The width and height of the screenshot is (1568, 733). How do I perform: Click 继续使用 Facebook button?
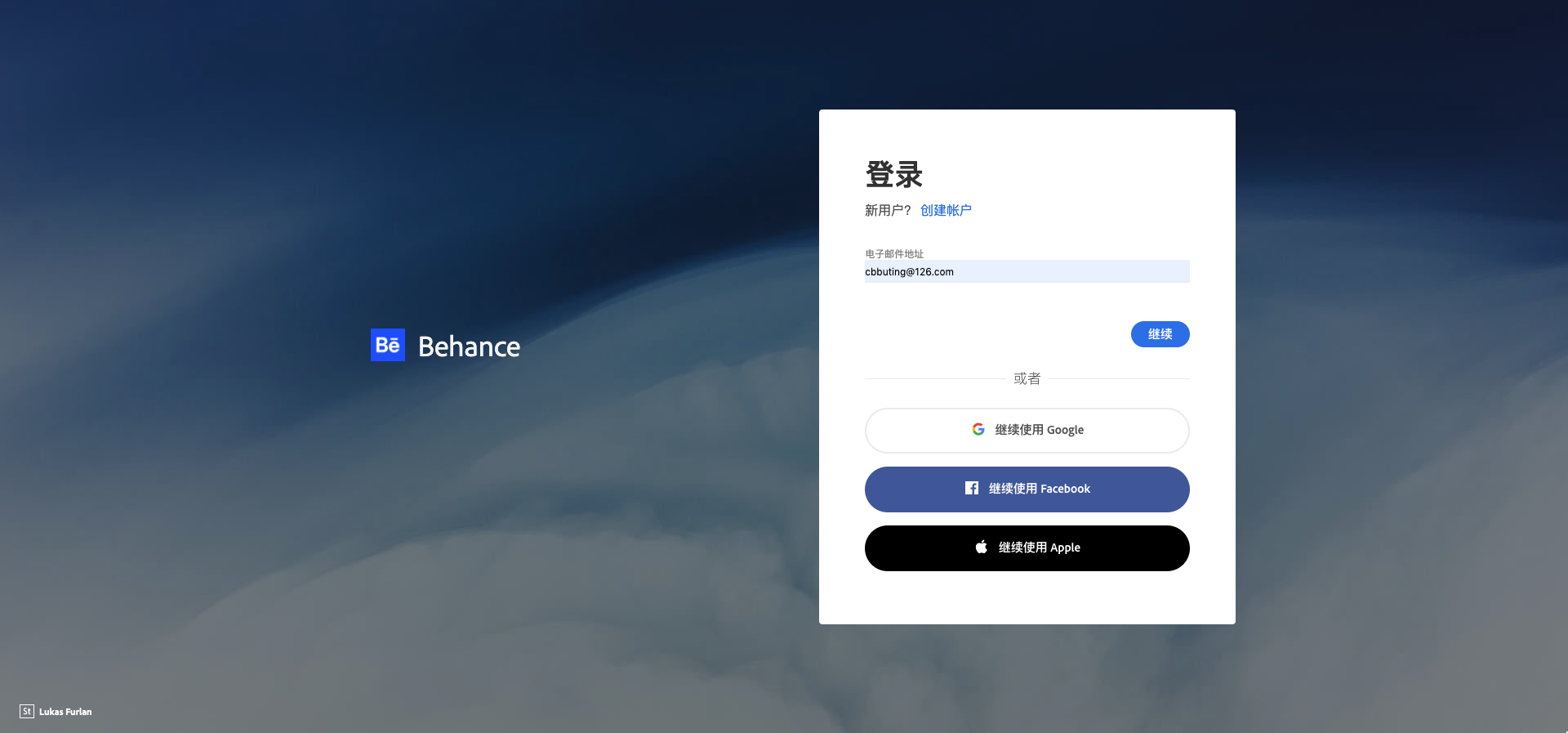[1027, 489]
